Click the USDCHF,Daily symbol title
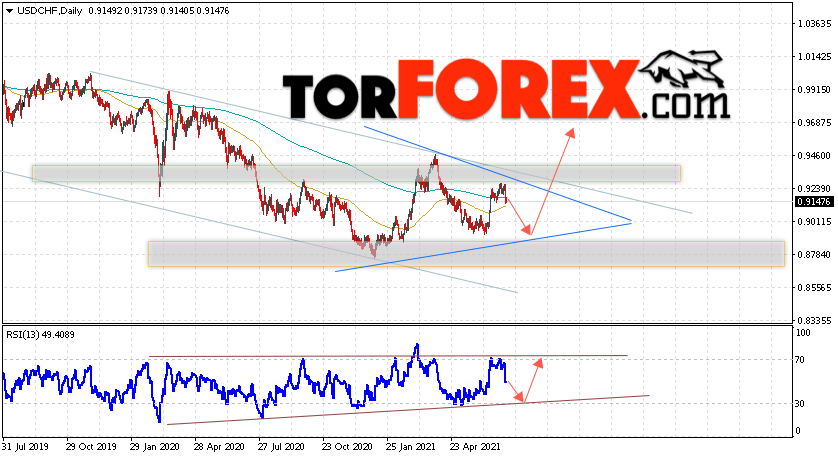 [50, 11]
